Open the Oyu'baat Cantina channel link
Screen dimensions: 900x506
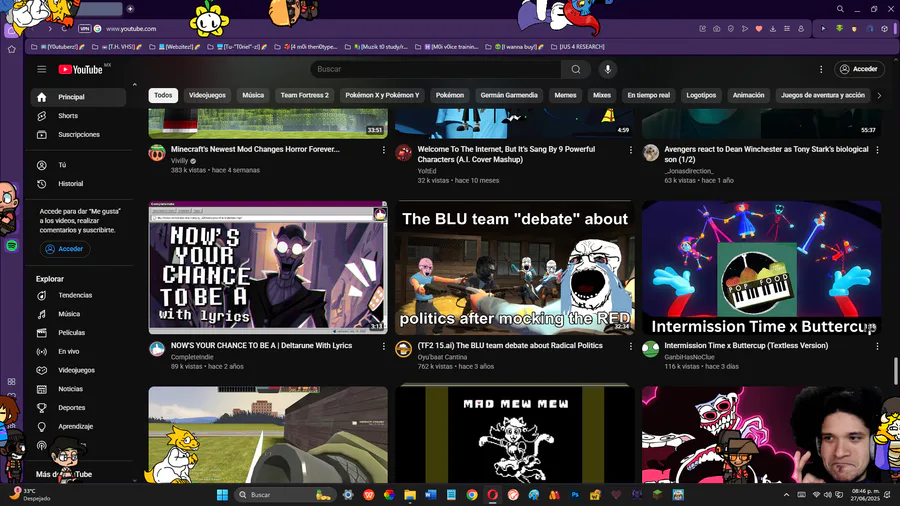(442, 357)
